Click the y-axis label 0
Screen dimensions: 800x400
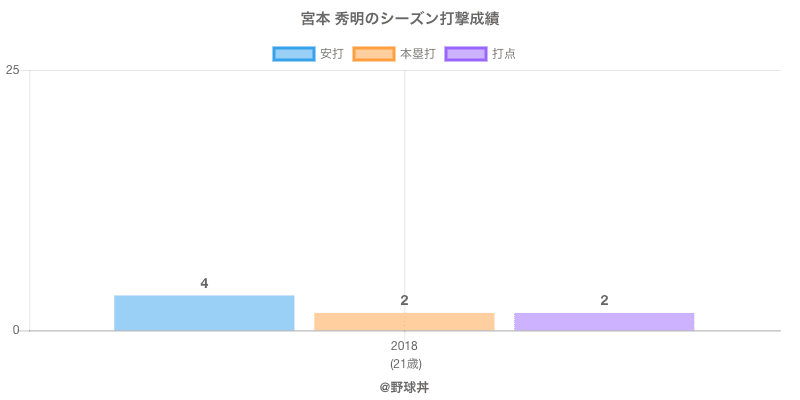click(x=16, y=331)
